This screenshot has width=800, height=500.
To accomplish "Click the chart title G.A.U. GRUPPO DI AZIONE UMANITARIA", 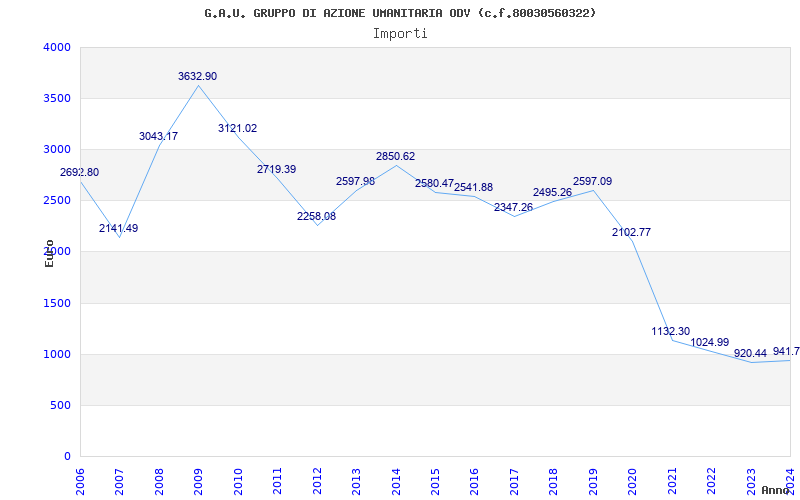I will pos(400,13).
